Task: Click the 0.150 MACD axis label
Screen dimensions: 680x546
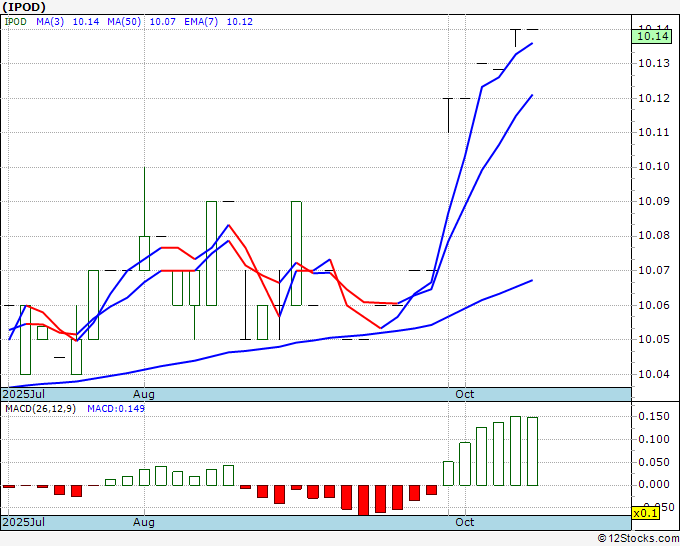Action: (654, 416)
